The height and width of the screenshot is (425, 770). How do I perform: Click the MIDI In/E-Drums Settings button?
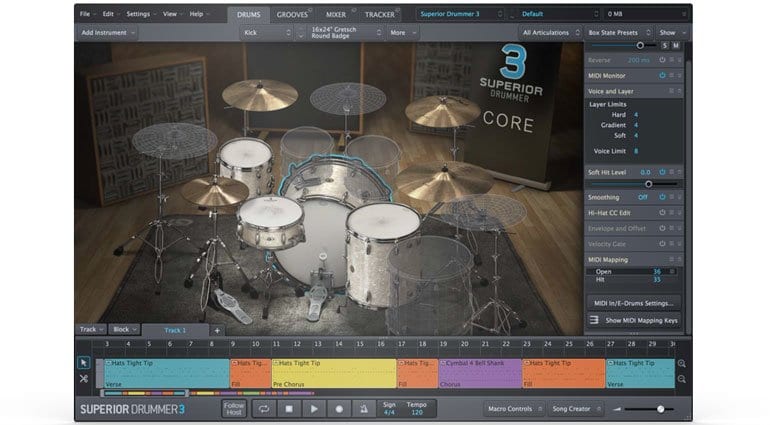tap(633, 303)
